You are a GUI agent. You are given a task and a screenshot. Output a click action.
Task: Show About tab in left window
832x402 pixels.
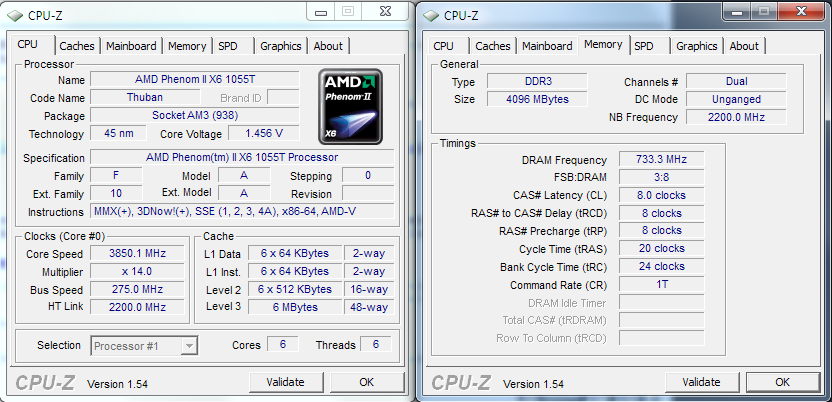coord(328,46)
